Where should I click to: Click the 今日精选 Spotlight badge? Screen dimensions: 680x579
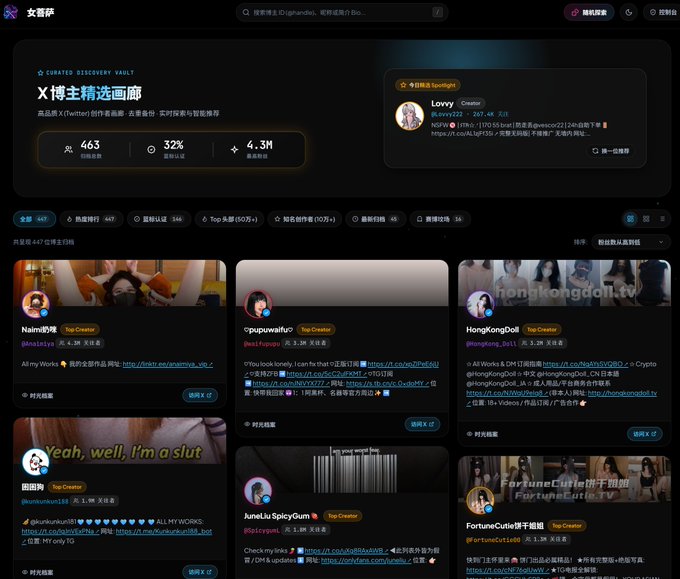tap(428, 85)
